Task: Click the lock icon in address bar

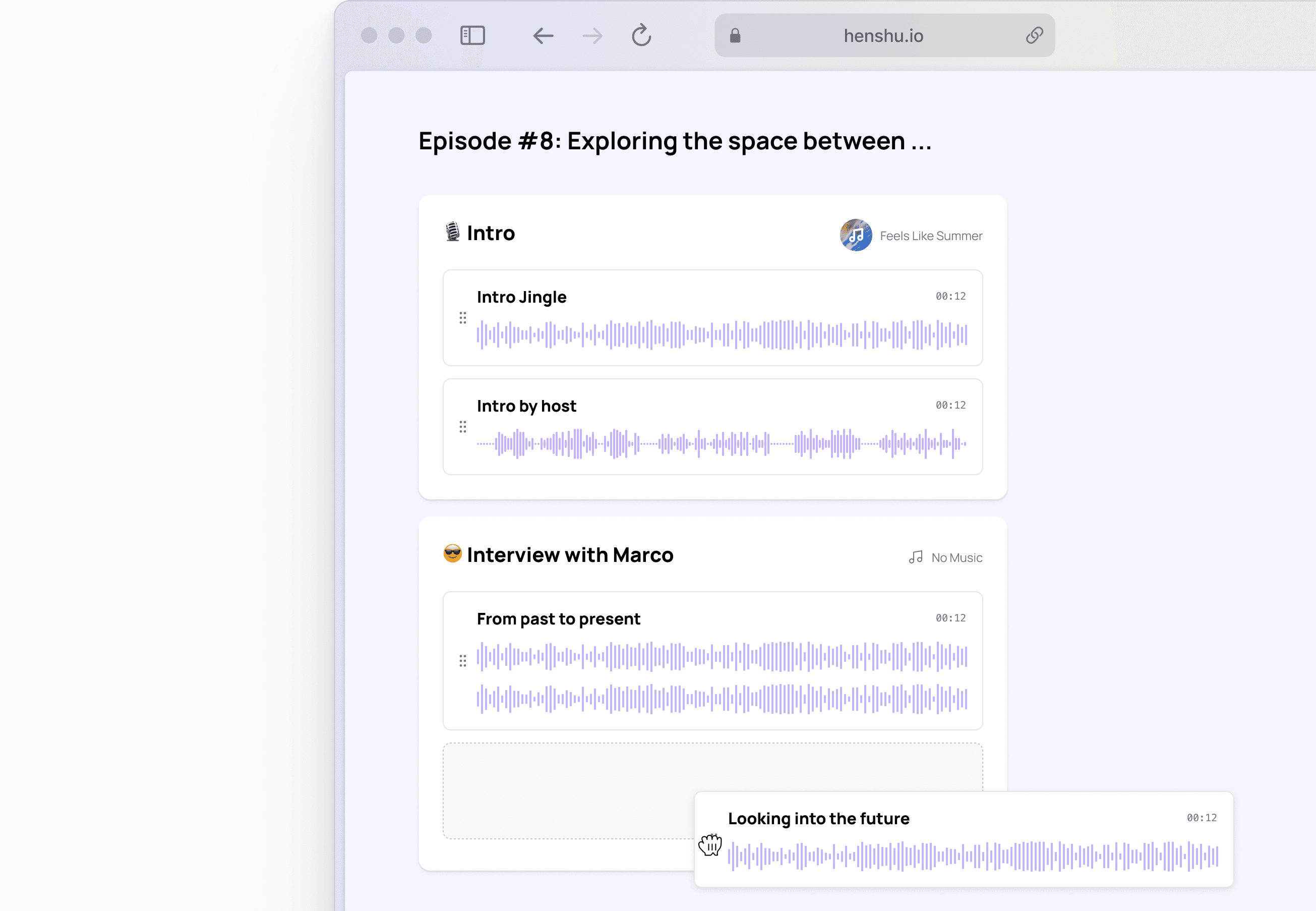Action: coord(735,35)
